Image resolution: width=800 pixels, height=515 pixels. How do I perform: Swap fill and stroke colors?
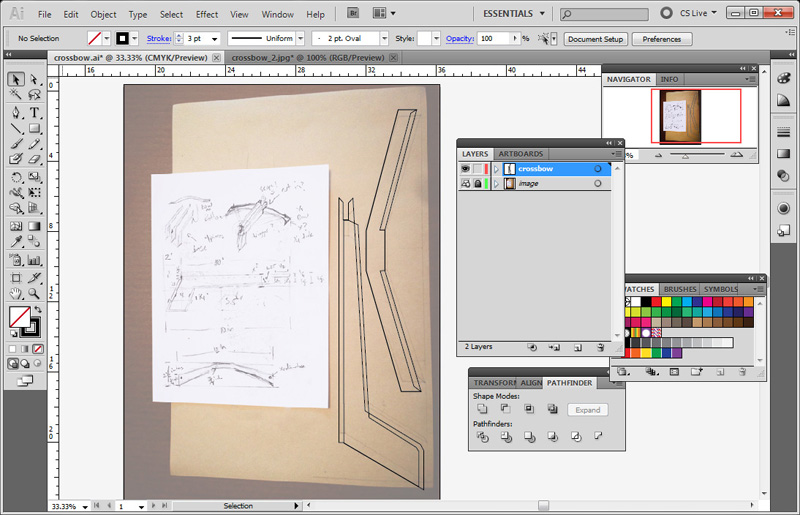pos(38,309)
